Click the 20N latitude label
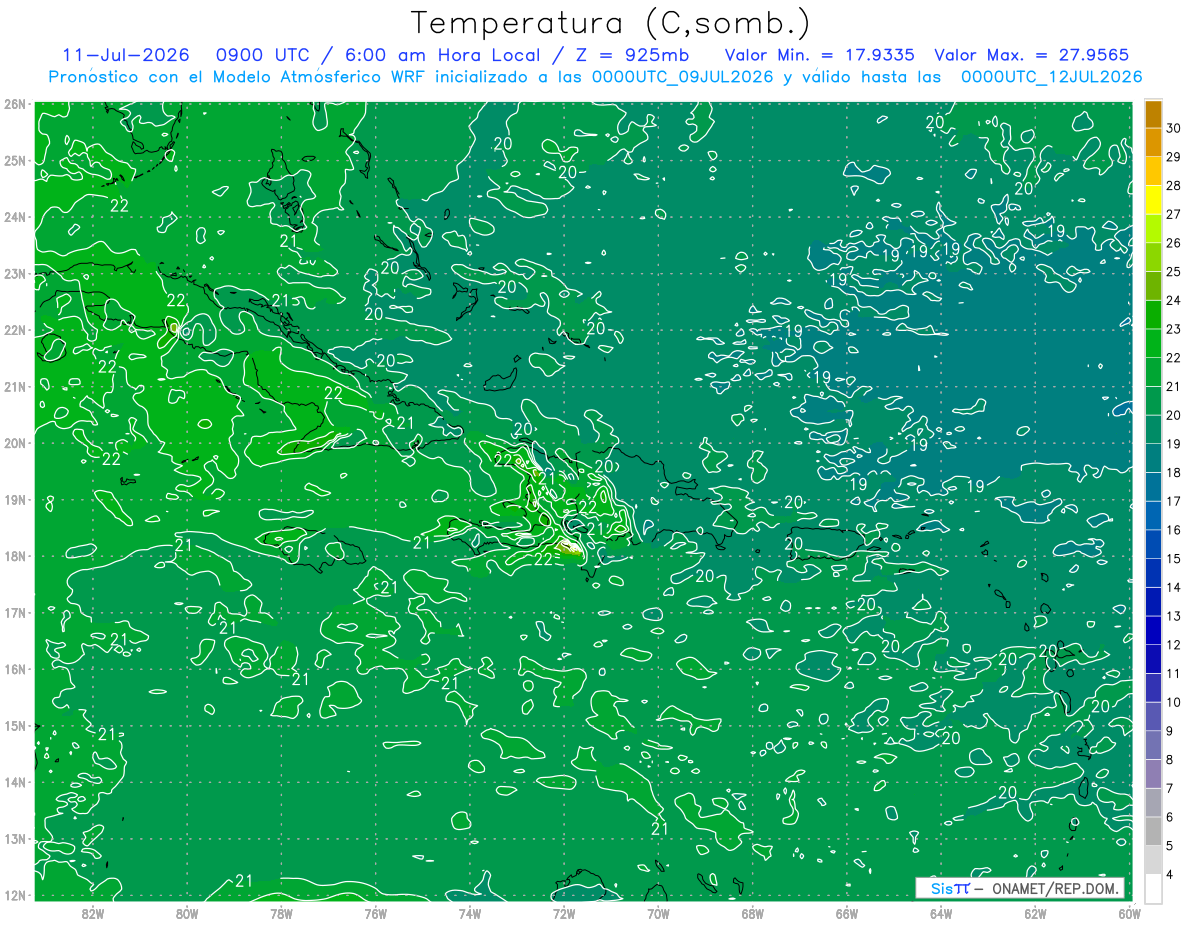The height and width of the screenshot is (927, 1200). tap(15, 443)
